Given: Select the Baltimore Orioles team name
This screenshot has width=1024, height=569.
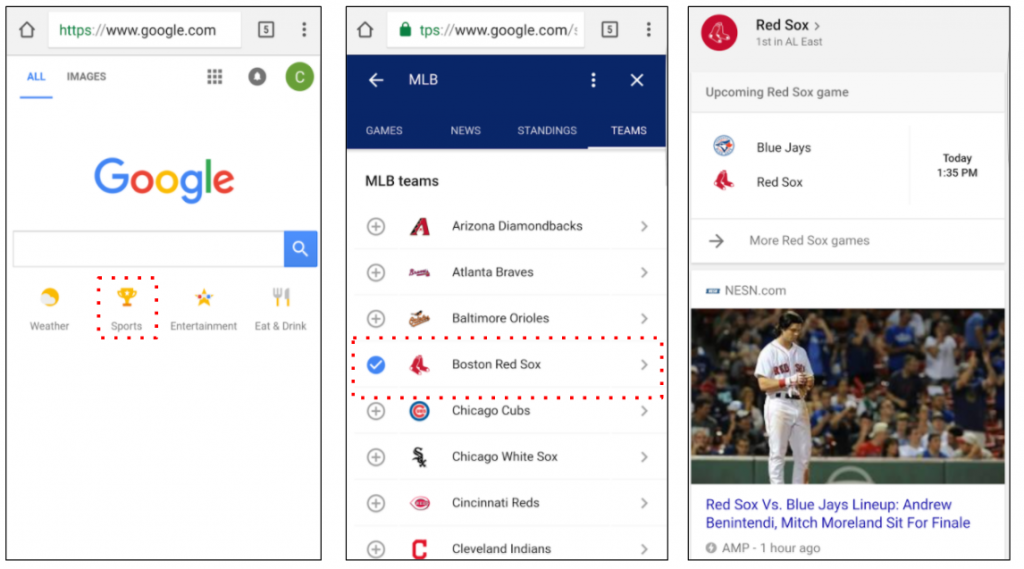Looking at the screenshot, I should click(x=500, y=318).
